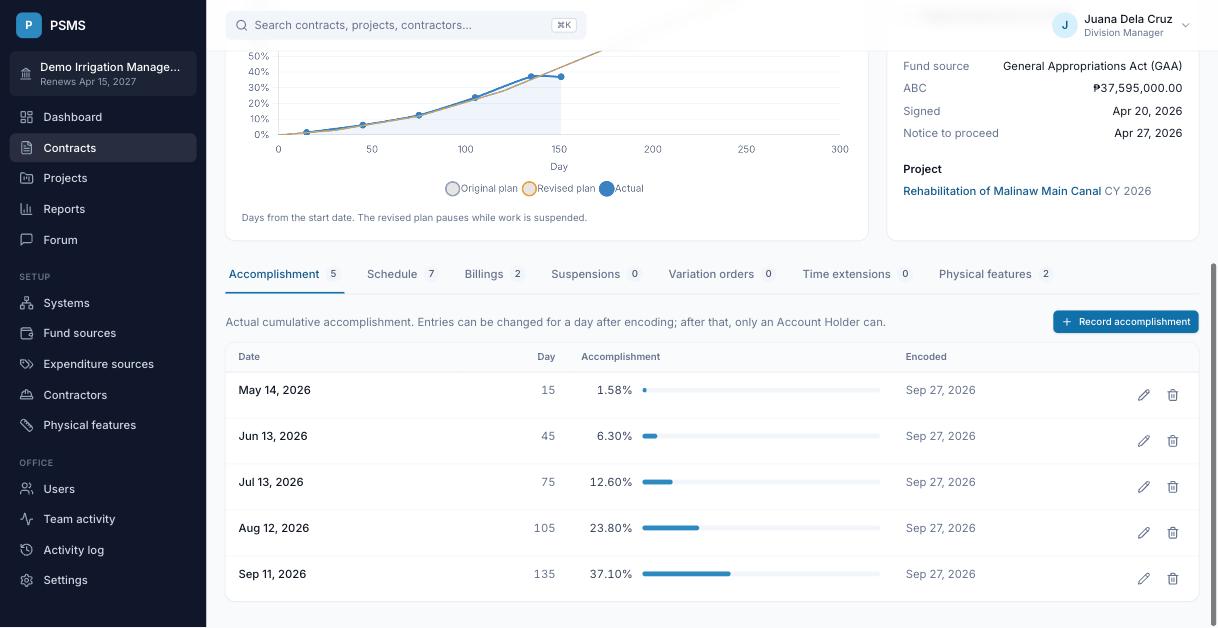Click the Expenditure sources tag icon

tap(26, 364)
